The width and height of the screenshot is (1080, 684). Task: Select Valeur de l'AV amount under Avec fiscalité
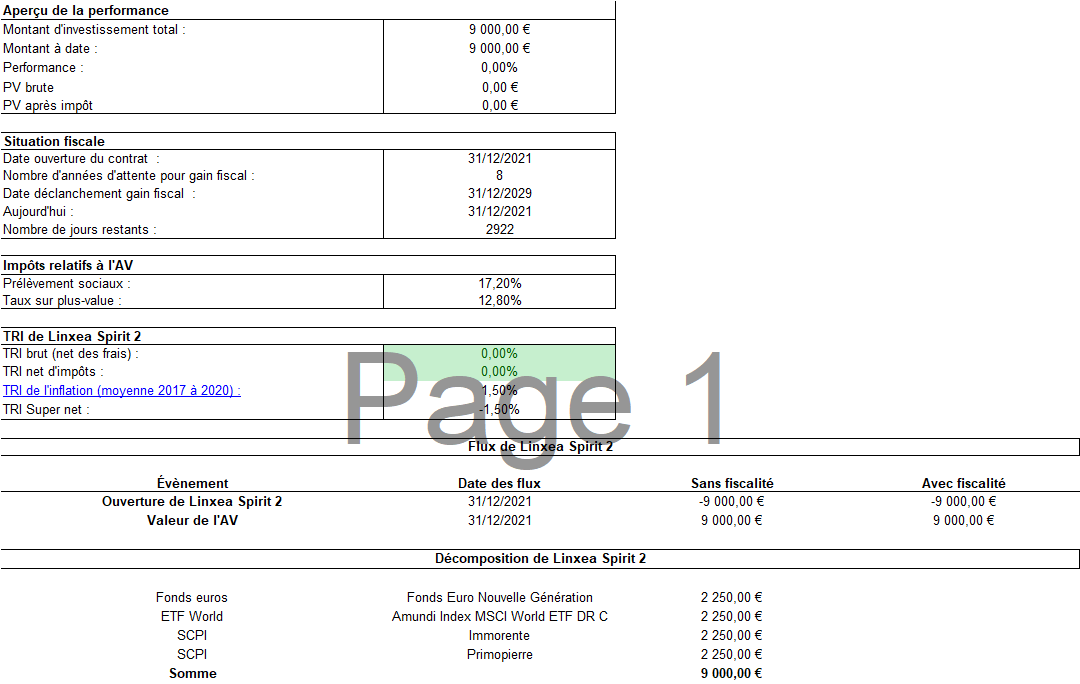point(964,521)
